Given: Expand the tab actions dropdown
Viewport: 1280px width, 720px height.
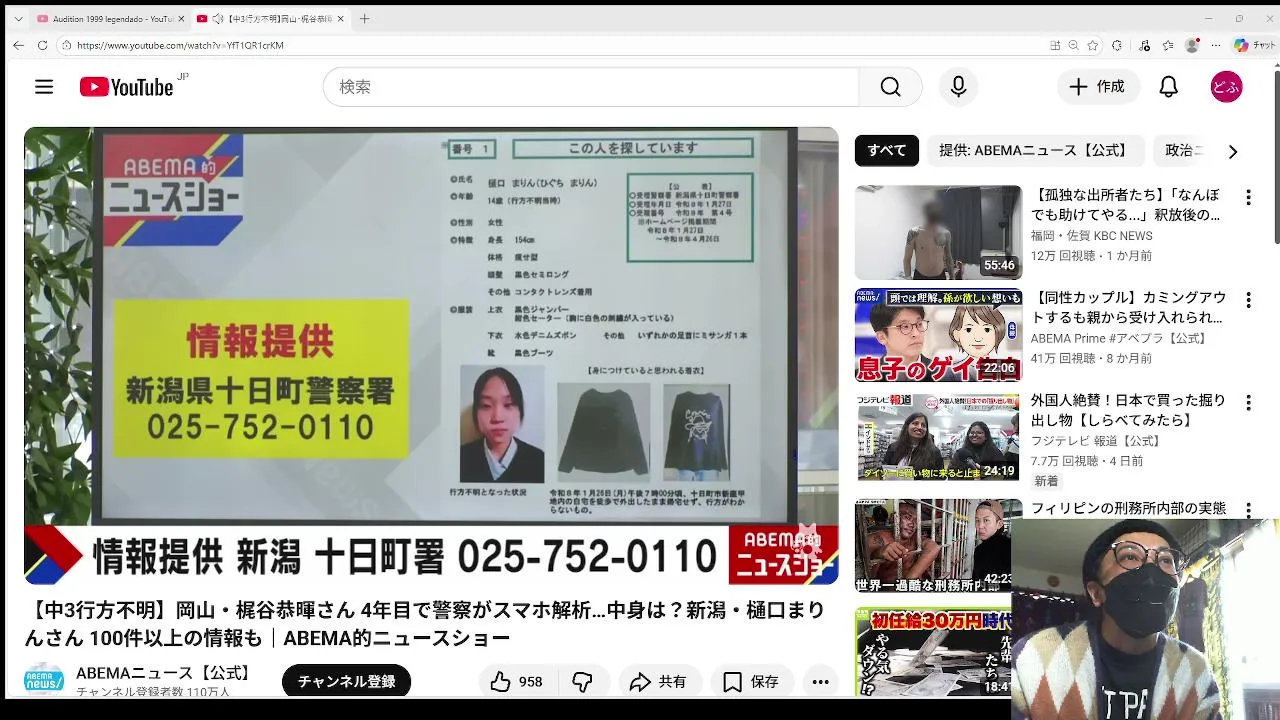Looking at the screenshot, I should (18, 19).
